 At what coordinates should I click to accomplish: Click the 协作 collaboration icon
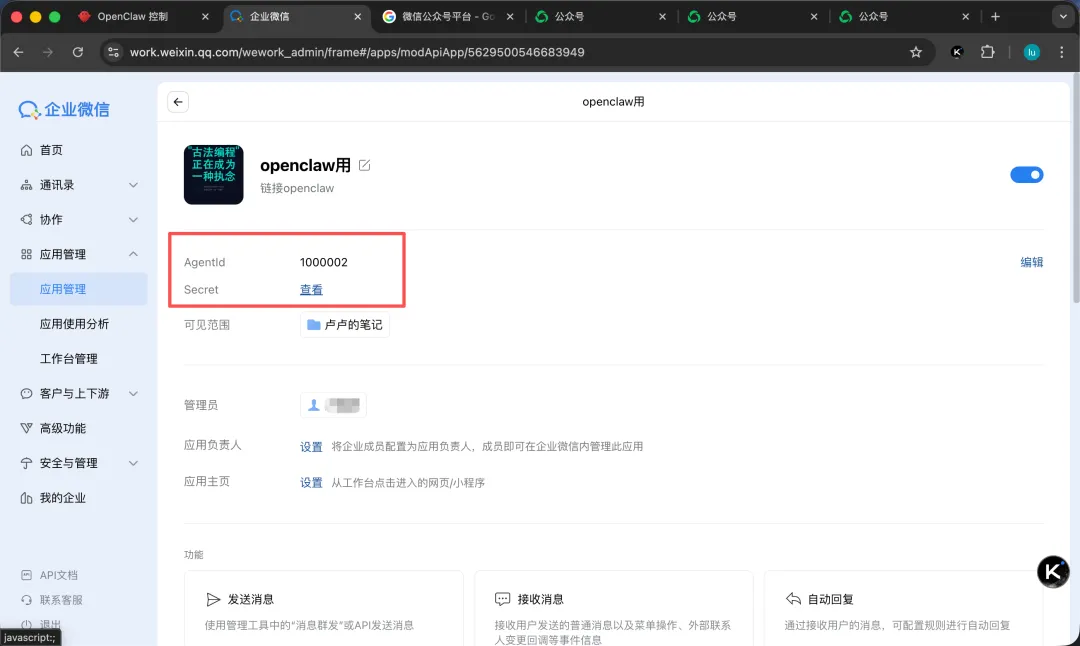tap(26, 219)
